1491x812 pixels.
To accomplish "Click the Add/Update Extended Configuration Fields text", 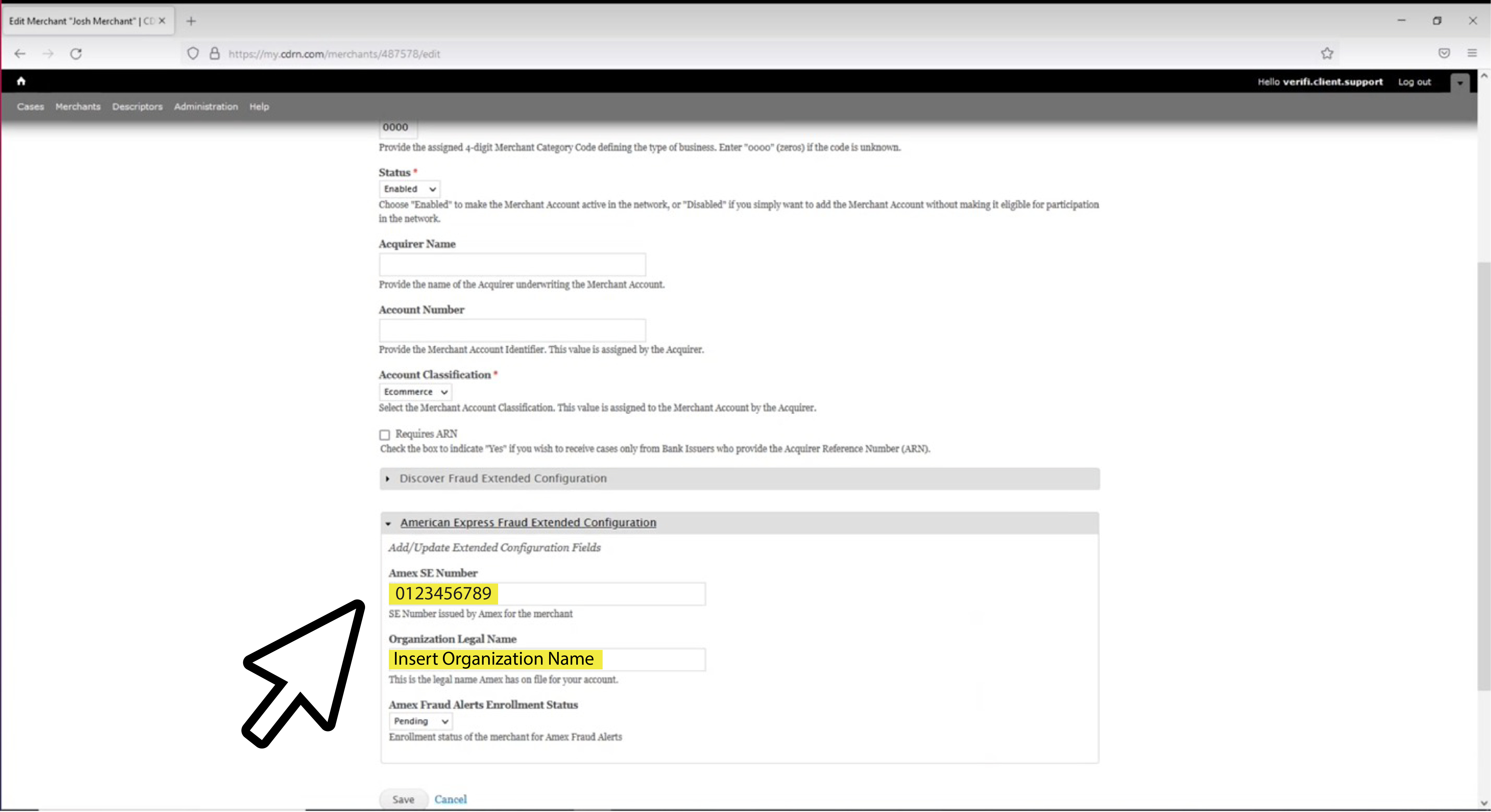I will pos(494,548).
